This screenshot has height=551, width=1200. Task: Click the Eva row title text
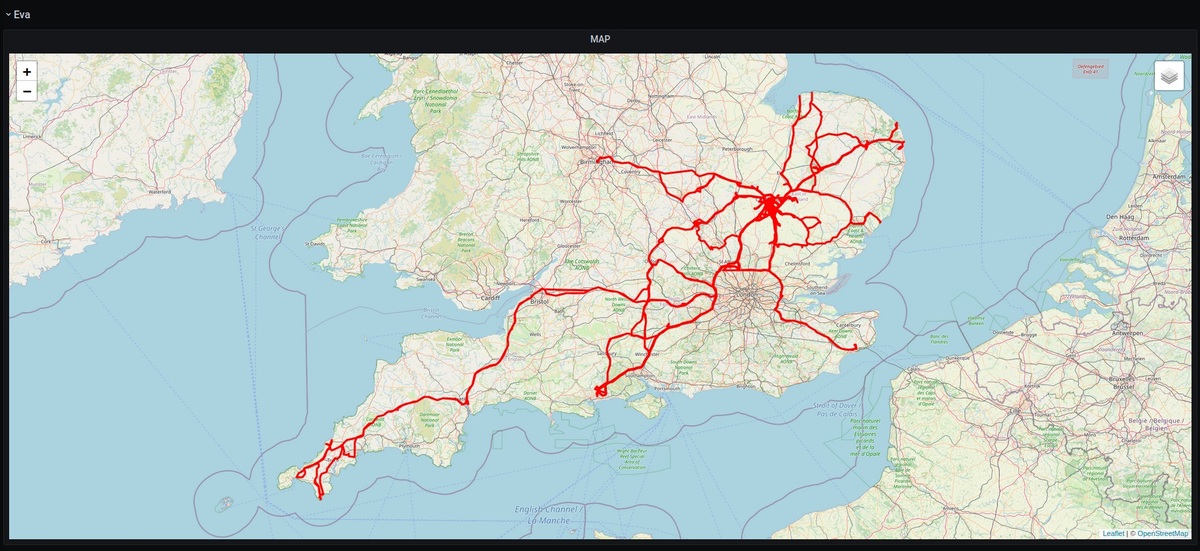coord(22,15)
